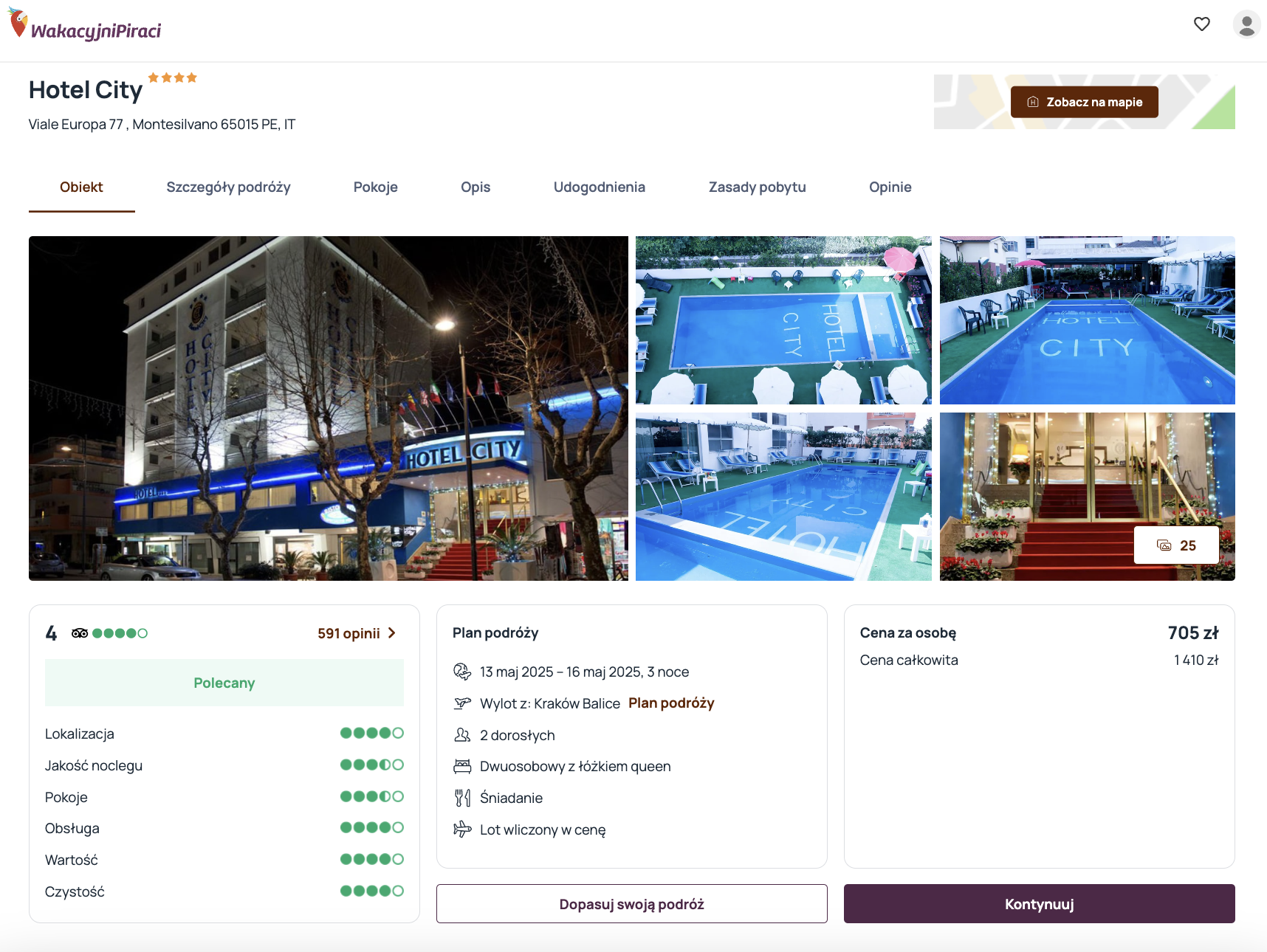Click the Lokalizacja rating dots
The height and width of the screenshot is (952, 1267).
tap(371, 733)
